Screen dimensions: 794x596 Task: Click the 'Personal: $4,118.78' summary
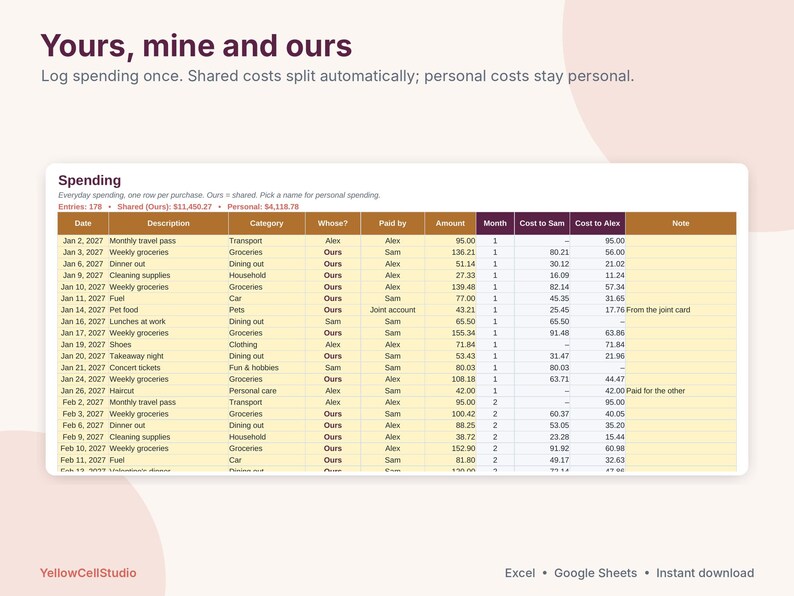click(263, 207)
